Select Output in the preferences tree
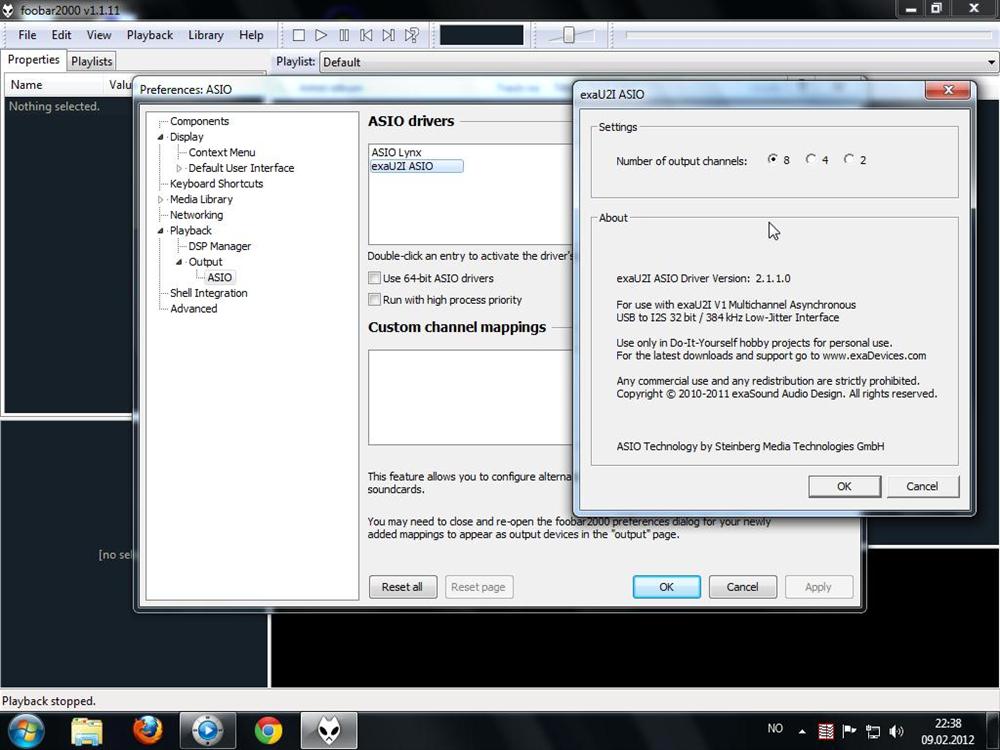Viewport: 1000px width, 750px height. [205, 261]
